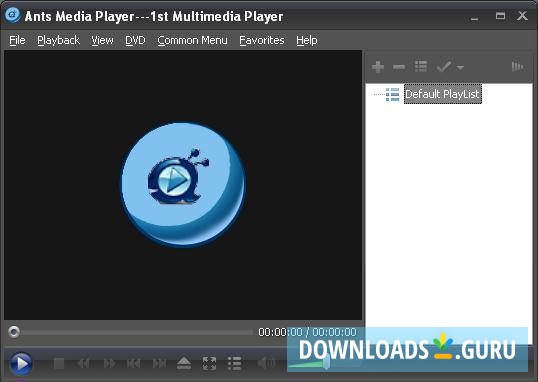Image resolution: width=538 pixels, height=382 pixels.
Task: Click the Ants Media Player title icon
Action: pyautogui.click(x=13, y=15)
